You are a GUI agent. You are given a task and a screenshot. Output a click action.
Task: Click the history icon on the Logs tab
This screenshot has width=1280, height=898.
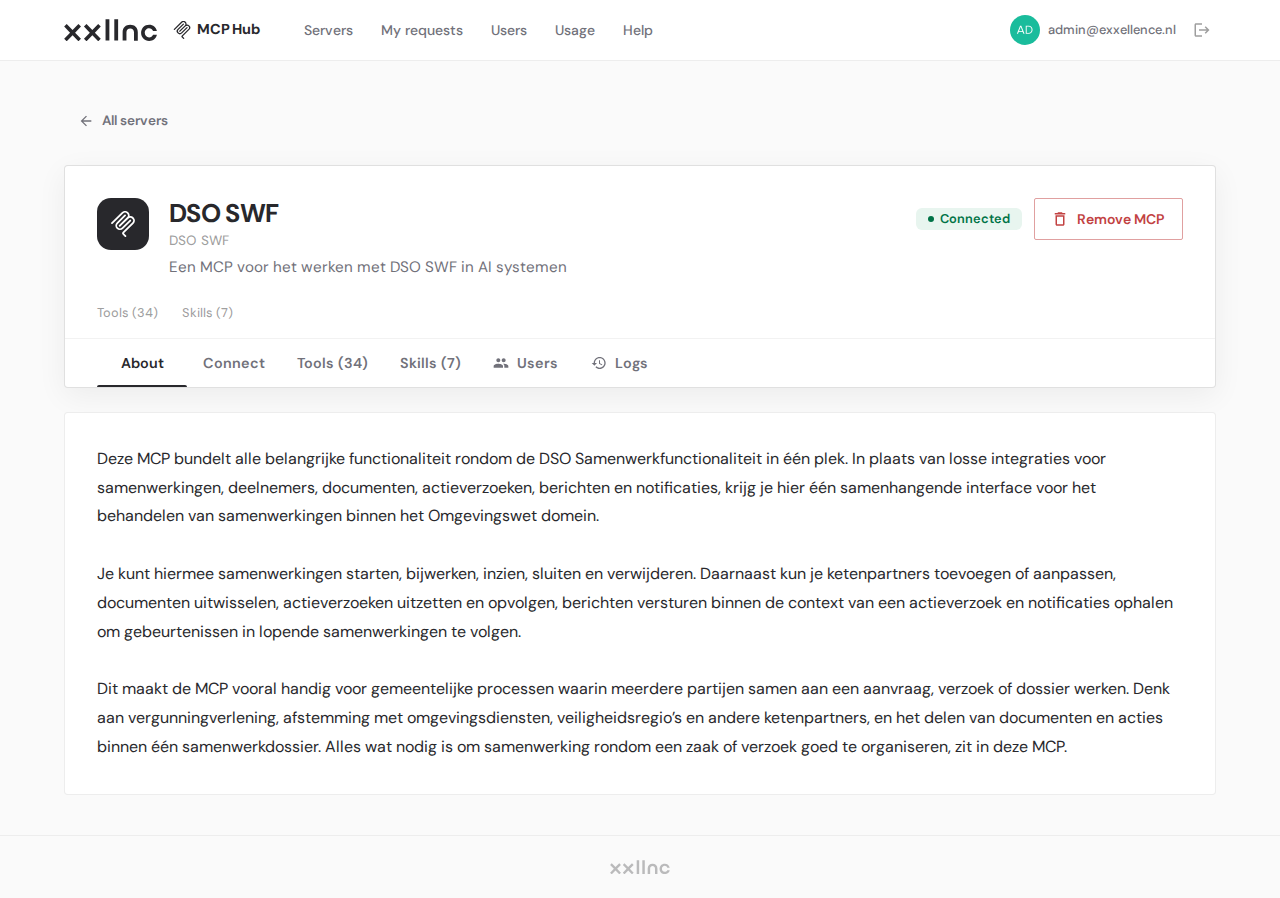pos(599,363)
